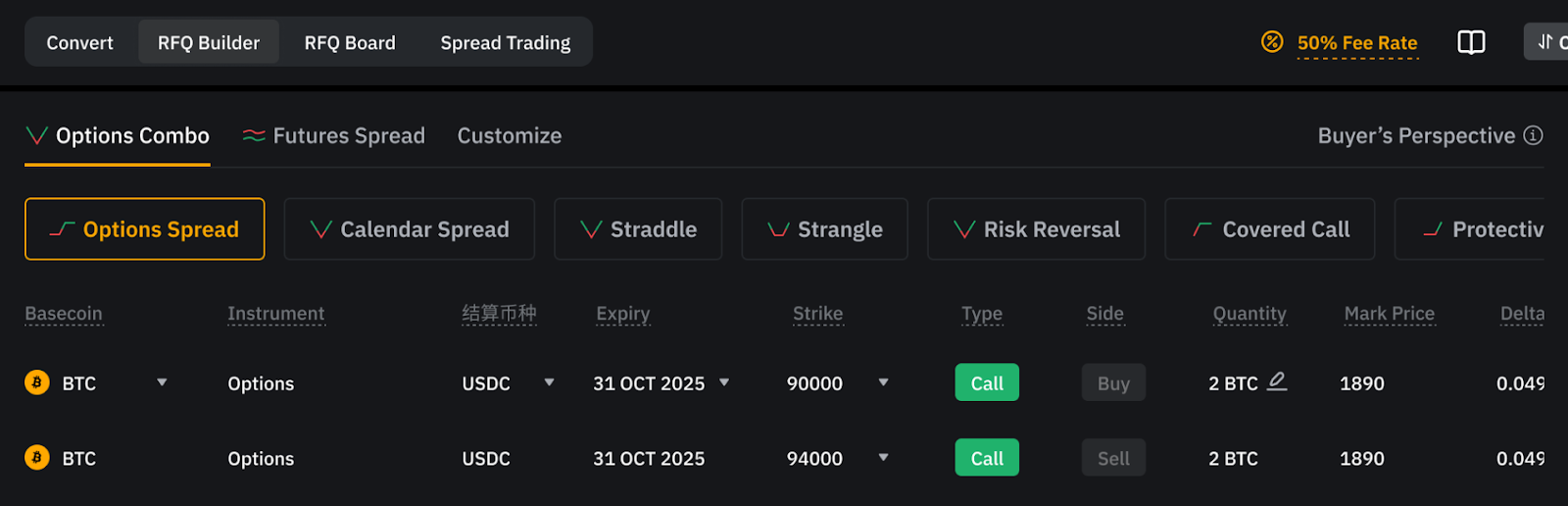The width and height of the screenshot is (1568, 506).
Task: Choose the Calendar Spread strategy button
Action: click(410, 229)
